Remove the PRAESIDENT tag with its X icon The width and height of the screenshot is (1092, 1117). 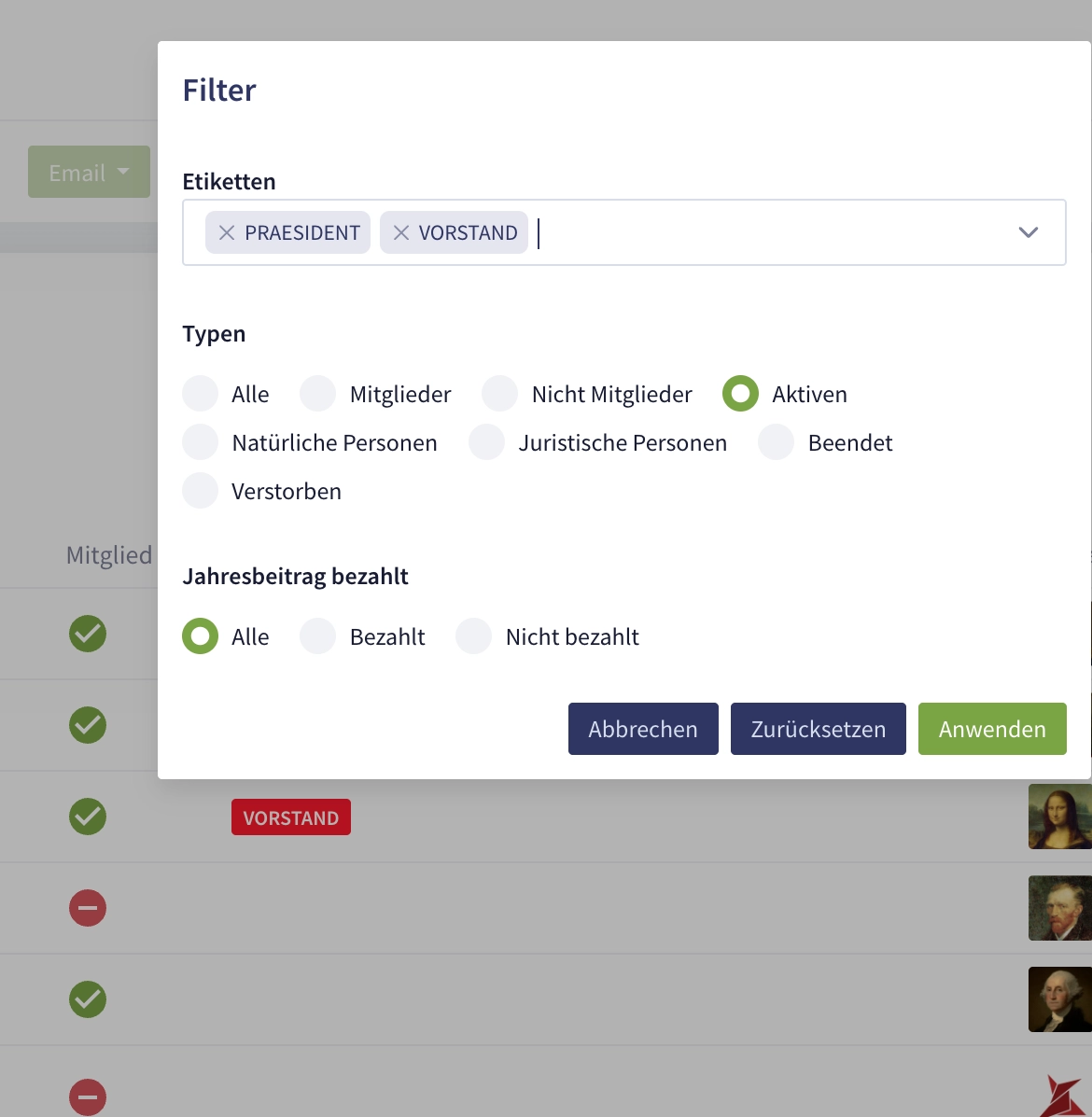pos(226,233)
